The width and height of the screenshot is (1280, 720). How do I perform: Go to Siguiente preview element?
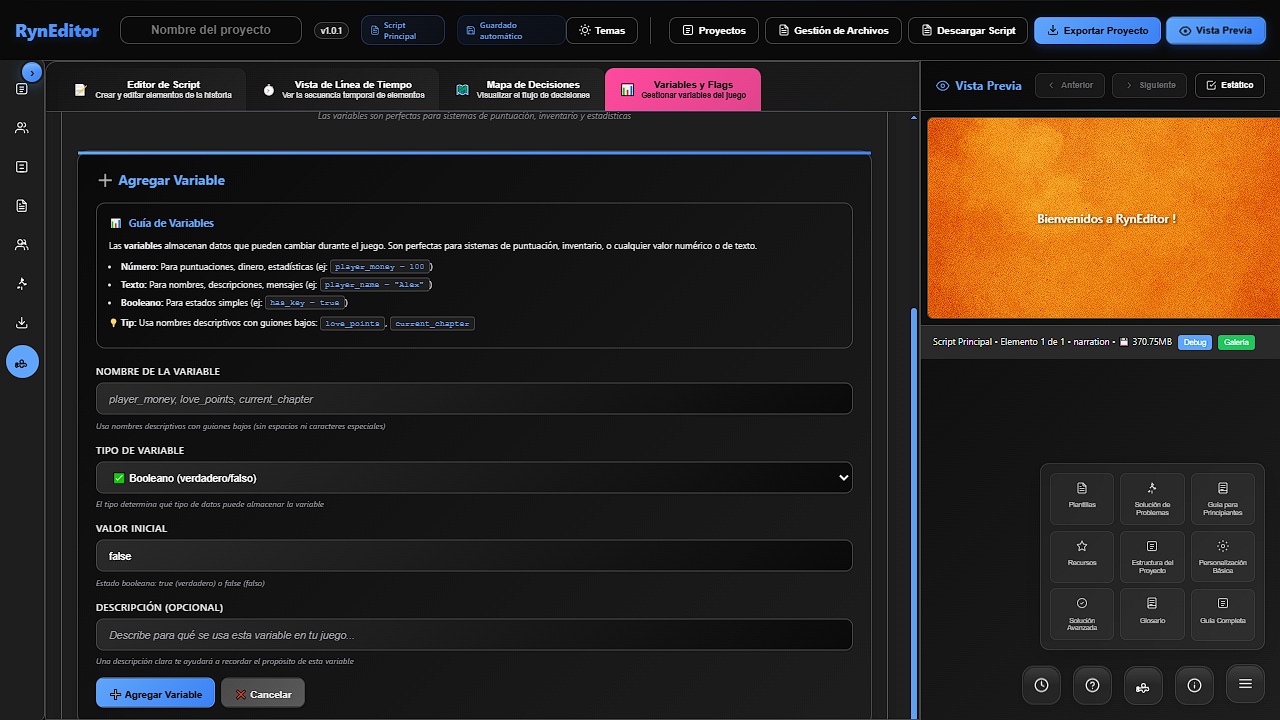click(x=1150, y=85)
